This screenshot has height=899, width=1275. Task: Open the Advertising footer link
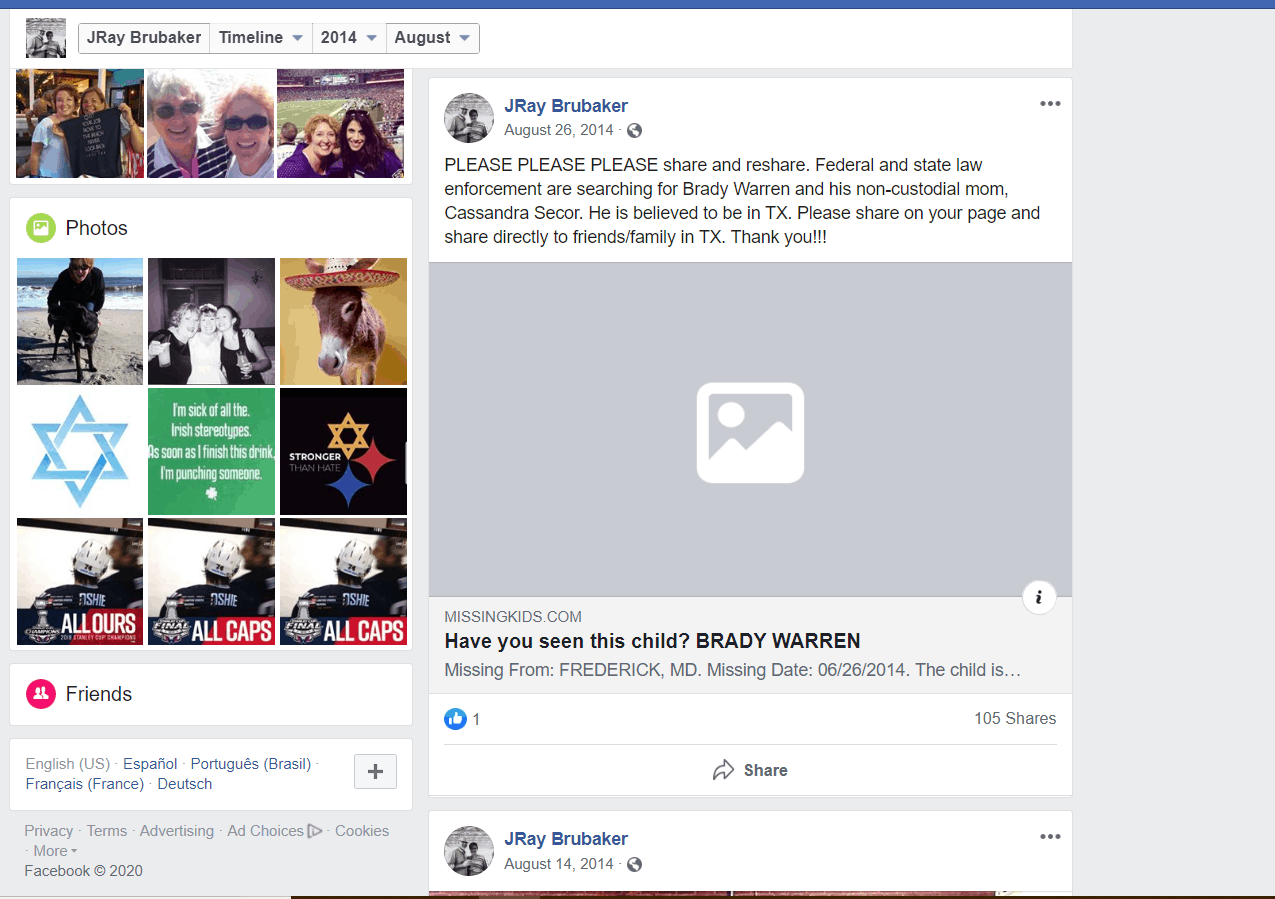[x=177, y=831]
